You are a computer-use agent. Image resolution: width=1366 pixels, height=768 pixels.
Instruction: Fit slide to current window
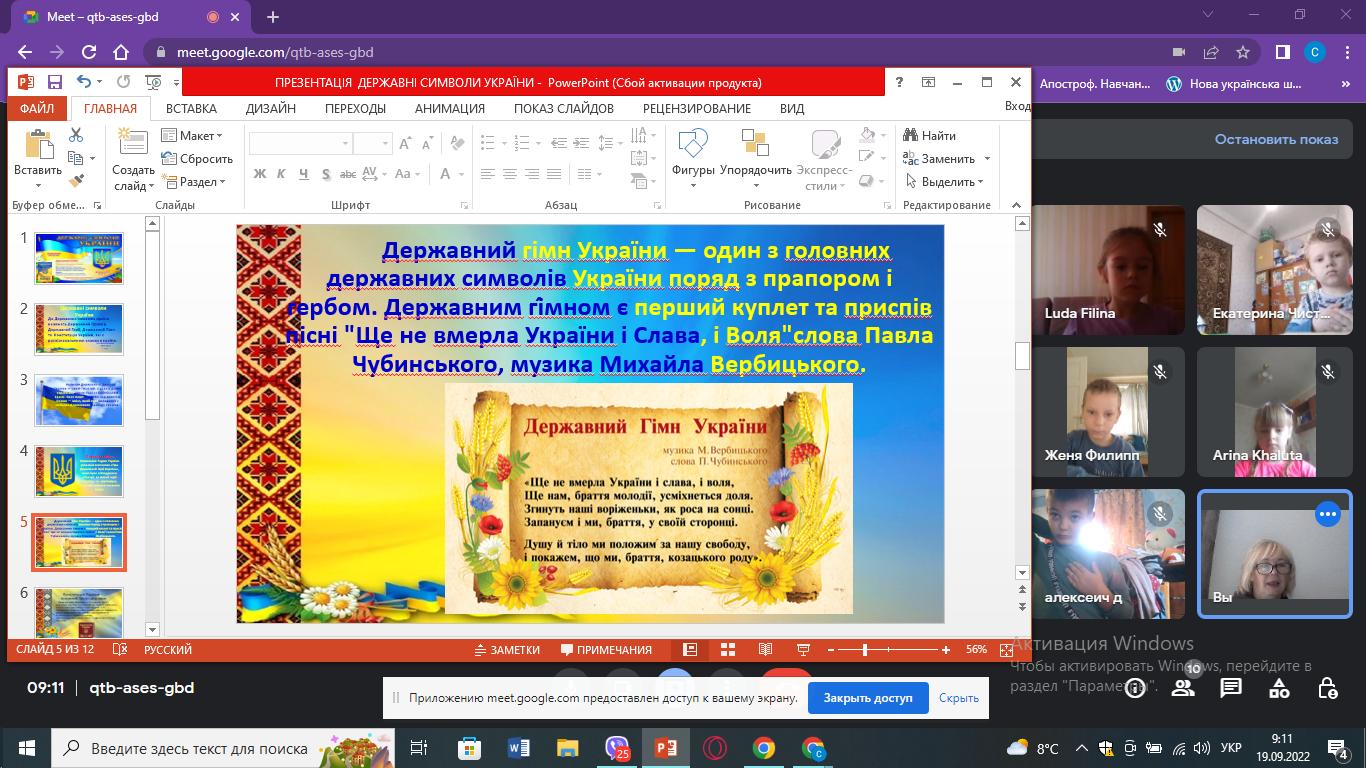point(1006,650)
